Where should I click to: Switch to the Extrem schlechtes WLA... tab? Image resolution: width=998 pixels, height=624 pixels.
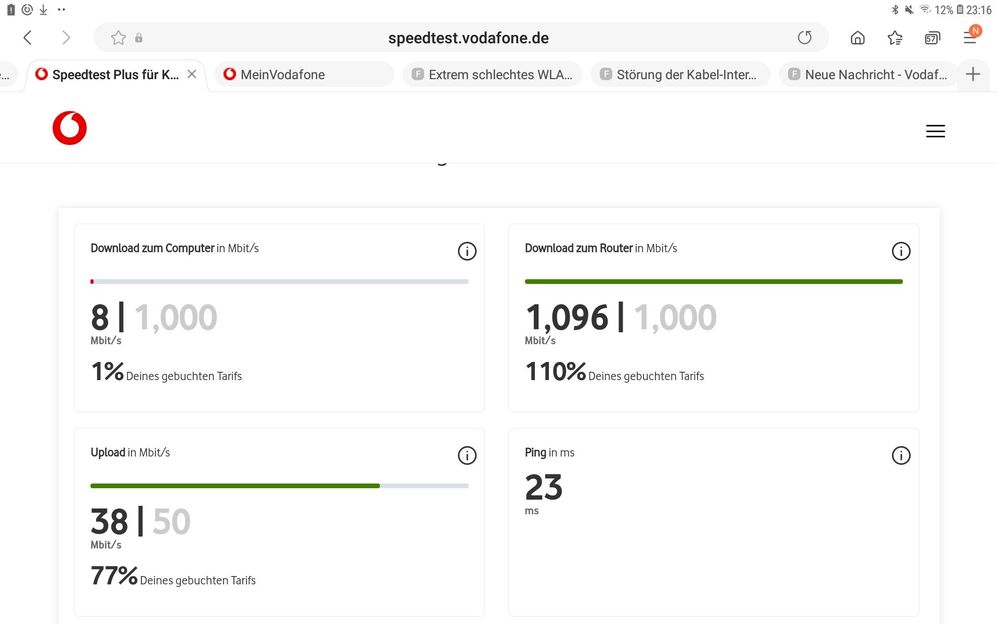pos(492,74)
